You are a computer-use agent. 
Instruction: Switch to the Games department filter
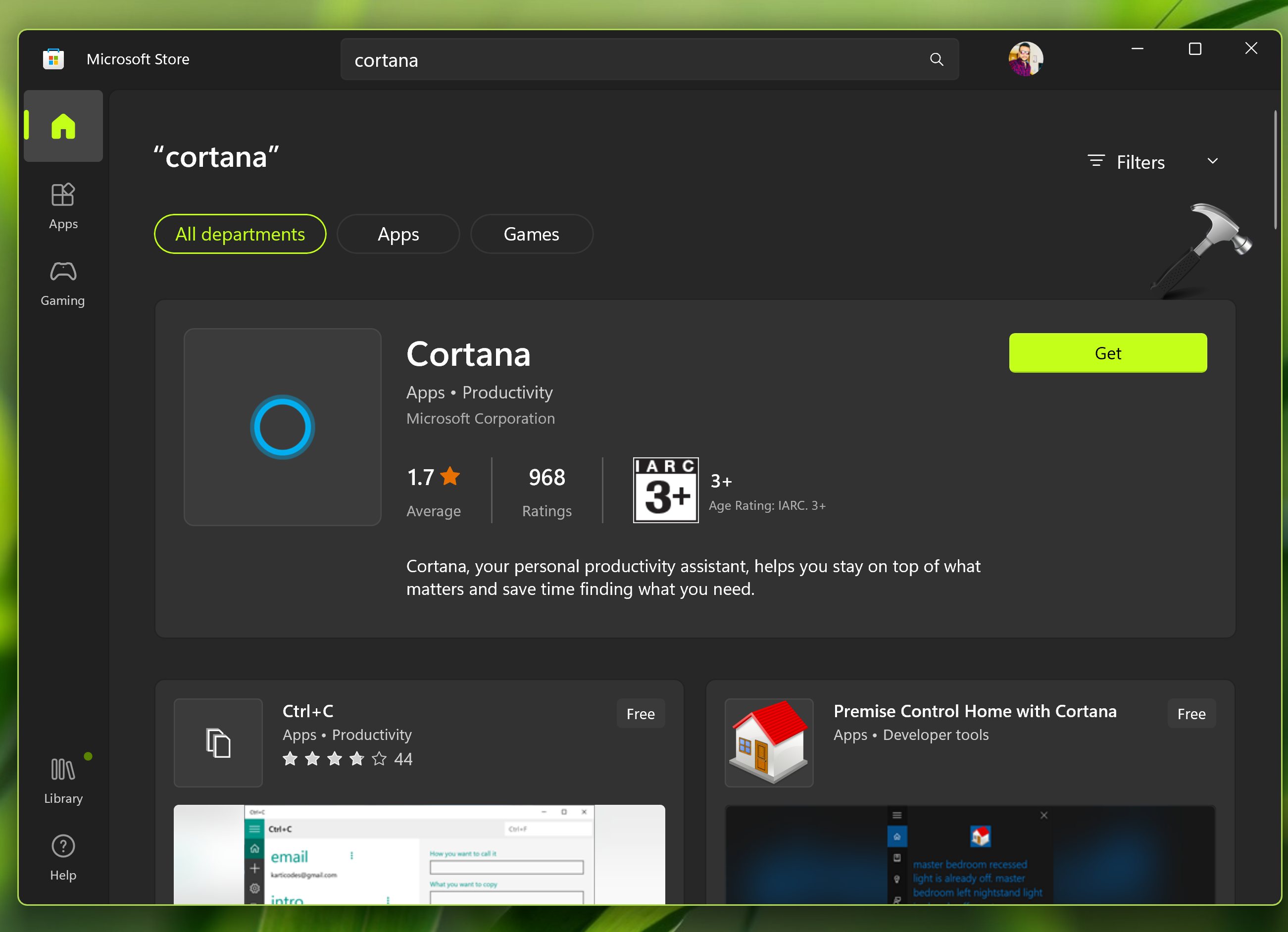pyautogui.click(x=531, y=234)
